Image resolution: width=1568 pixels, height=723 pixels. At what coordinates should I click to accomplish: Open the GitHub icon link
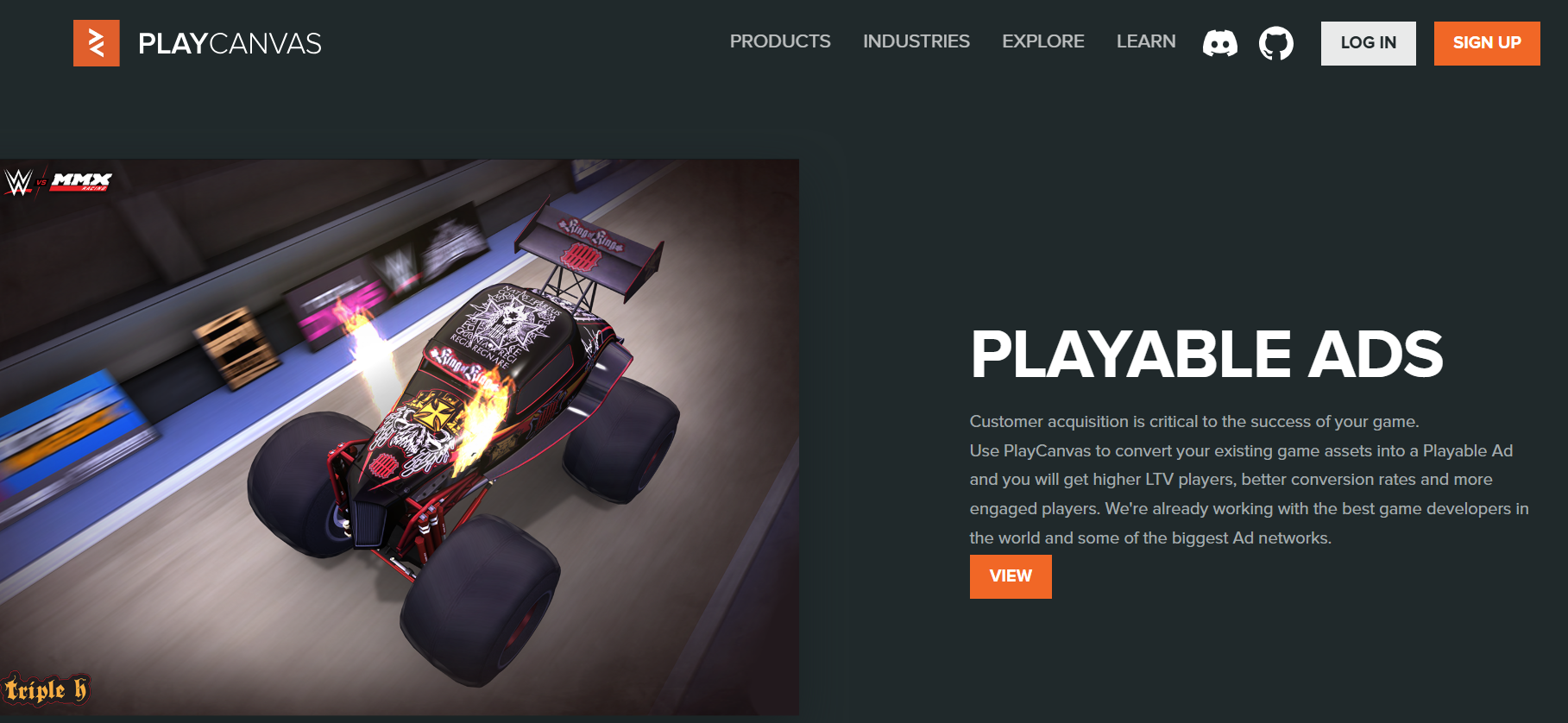[x=1276, y=43]
